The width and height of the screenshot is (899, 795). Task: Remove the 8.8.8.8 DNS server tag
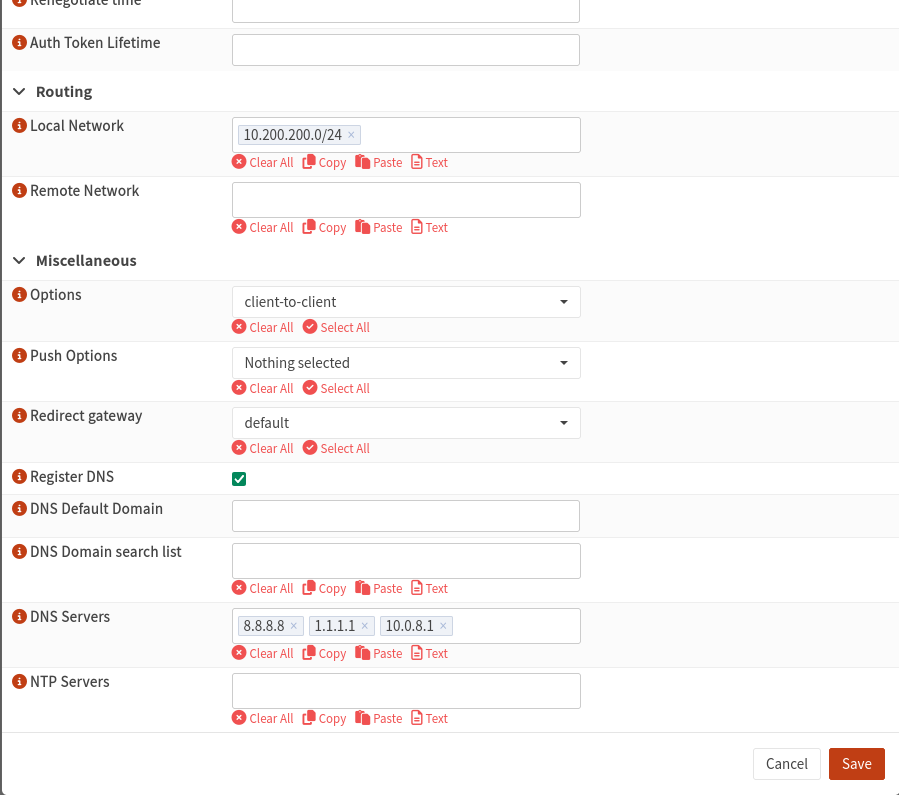click(294, 625)
